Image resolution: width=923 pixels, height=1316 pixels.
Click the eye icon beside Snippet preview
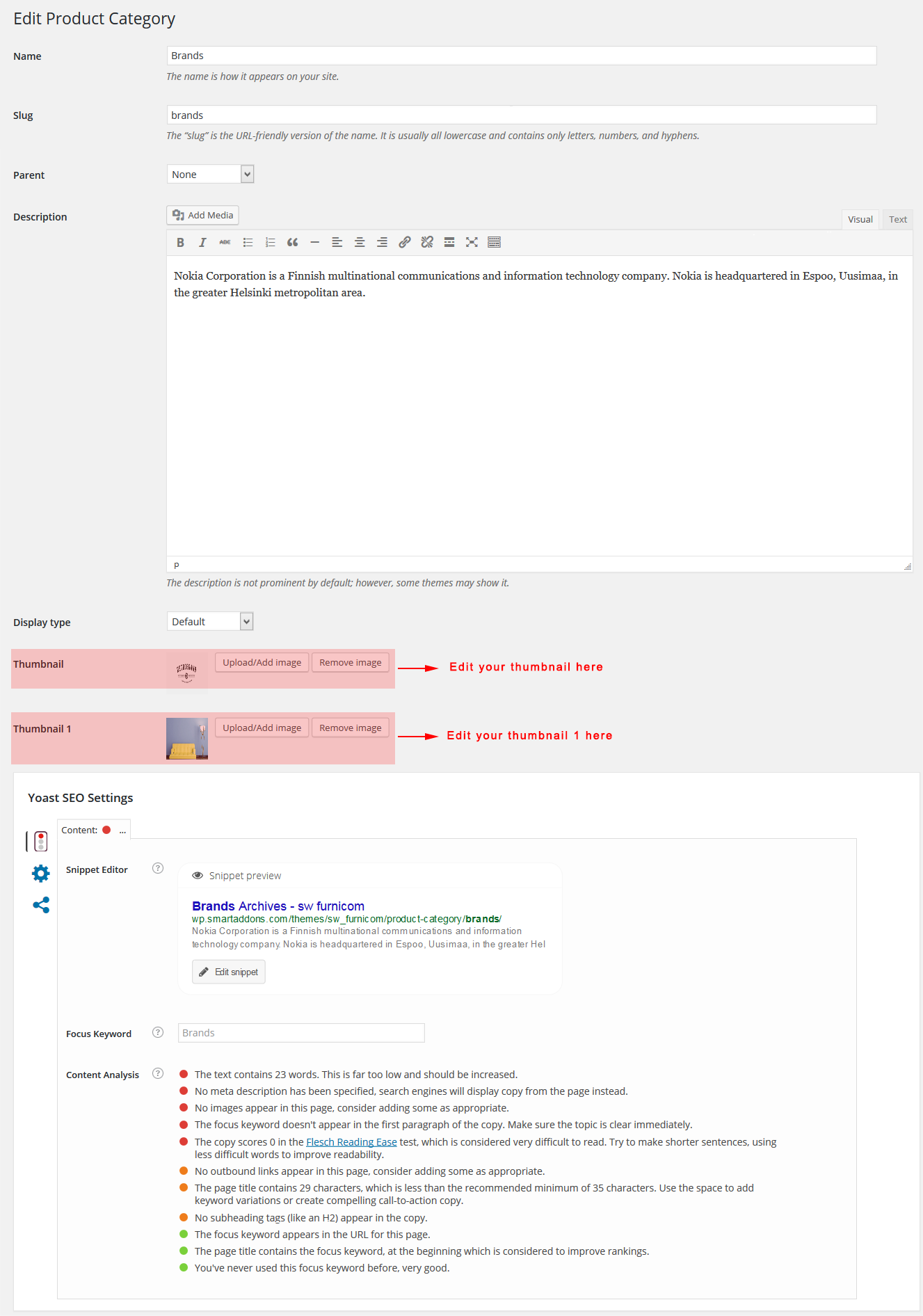pos(198,876)
